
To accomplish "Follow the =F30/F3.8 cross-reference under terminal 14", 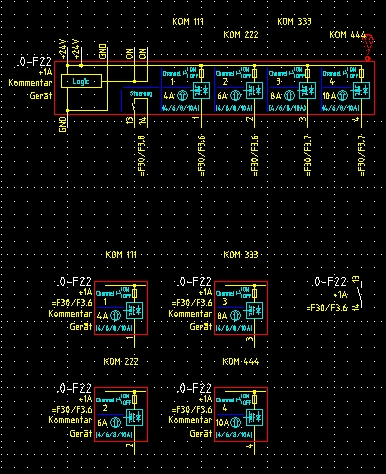I will coord(142,155).
